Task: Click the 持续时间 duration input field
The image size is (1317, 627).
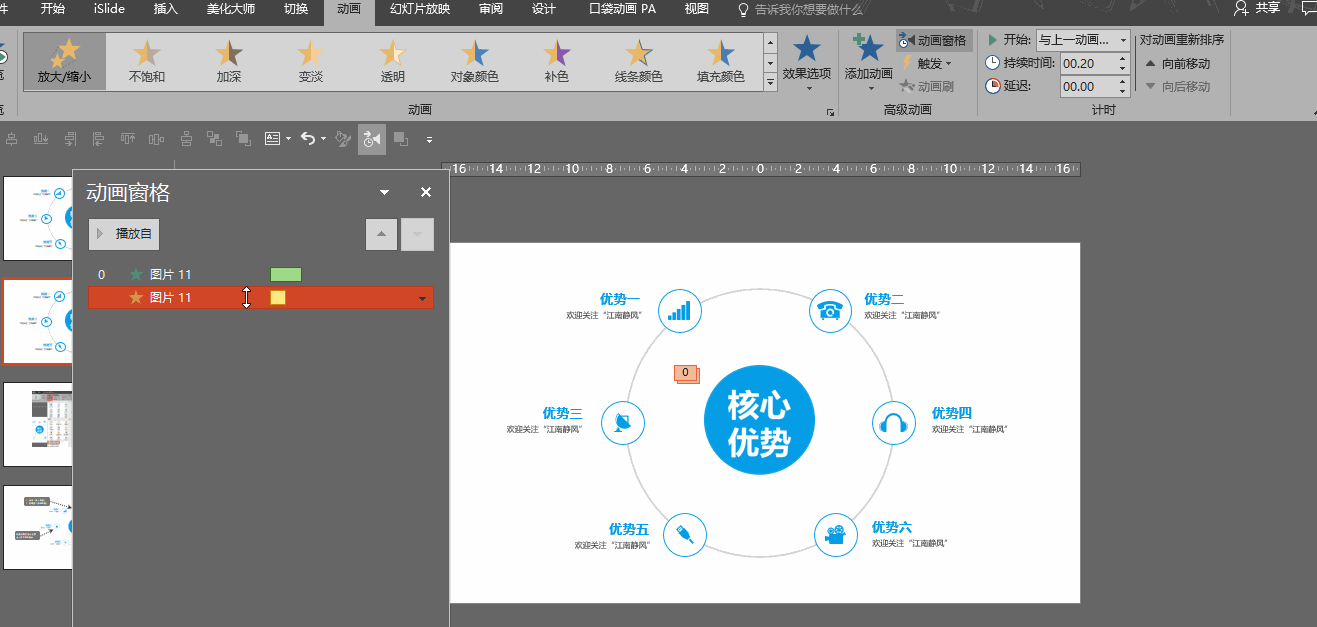Action: [x=1087, y=64]
